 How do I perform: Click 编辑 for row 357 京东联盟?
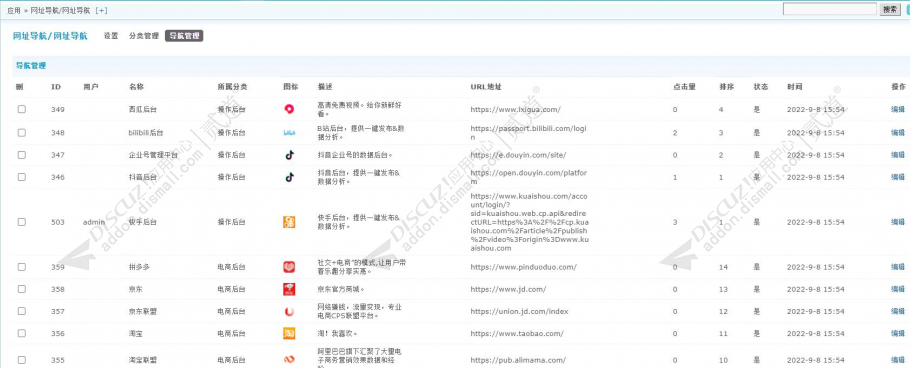[898, 312]
